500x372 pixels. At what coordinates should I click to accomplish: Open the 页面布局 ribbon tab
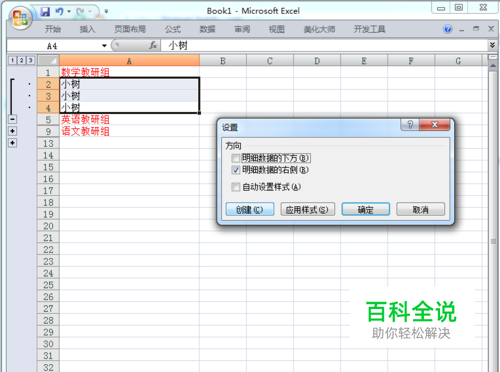tap(130, 29)
